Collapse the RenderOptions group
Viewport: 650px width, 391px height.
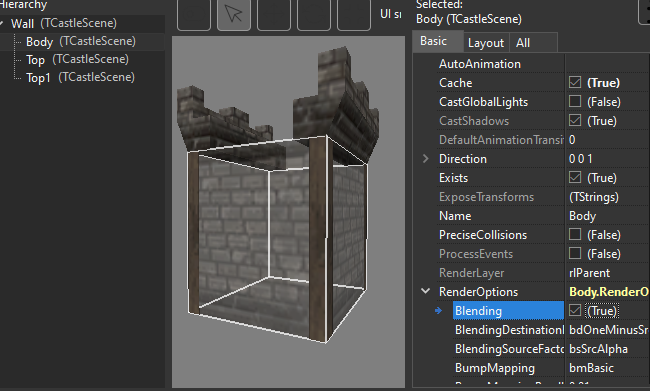pyautogui.click(x=425, y=291)
